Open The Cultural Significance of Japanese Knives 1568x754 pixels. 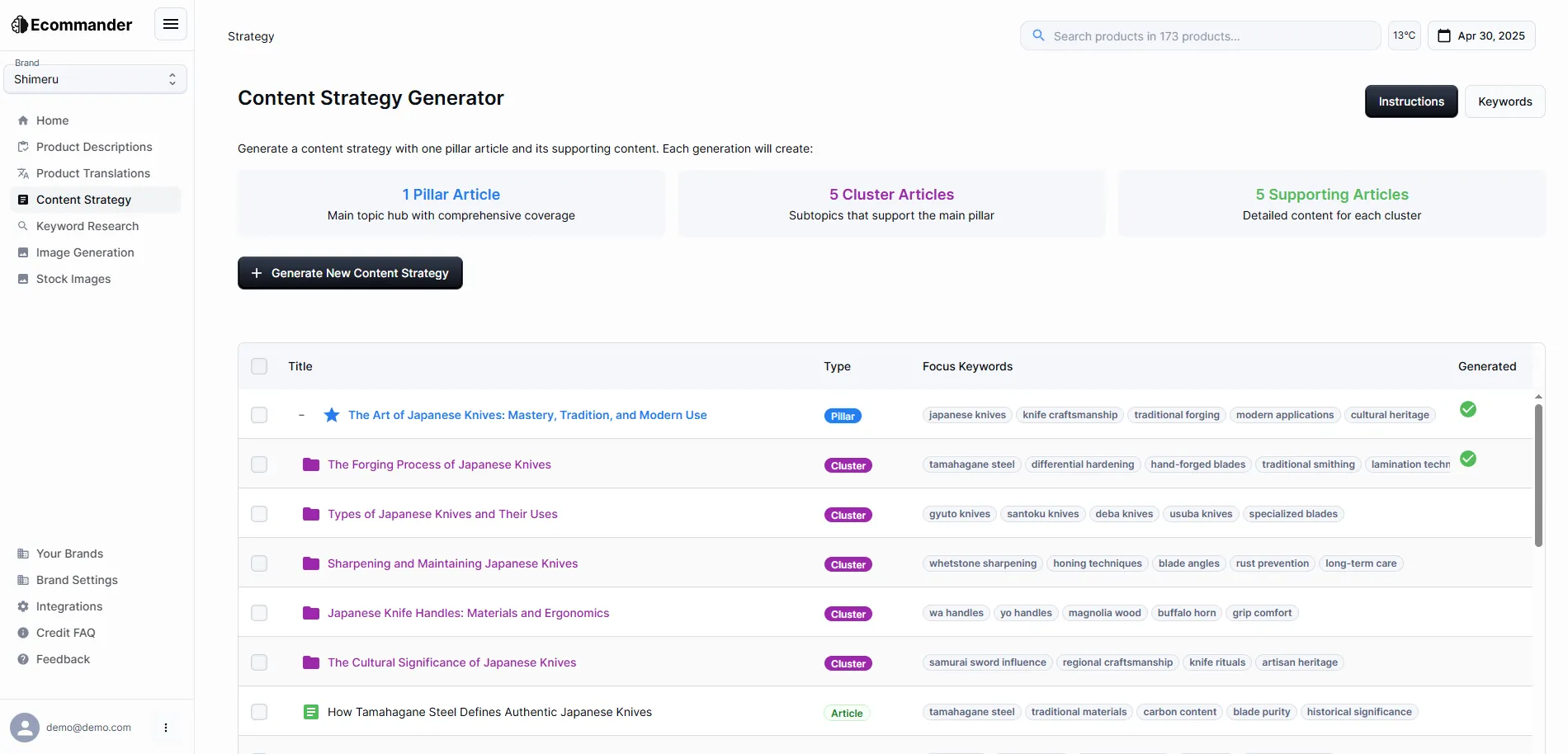tap(451, 662)
